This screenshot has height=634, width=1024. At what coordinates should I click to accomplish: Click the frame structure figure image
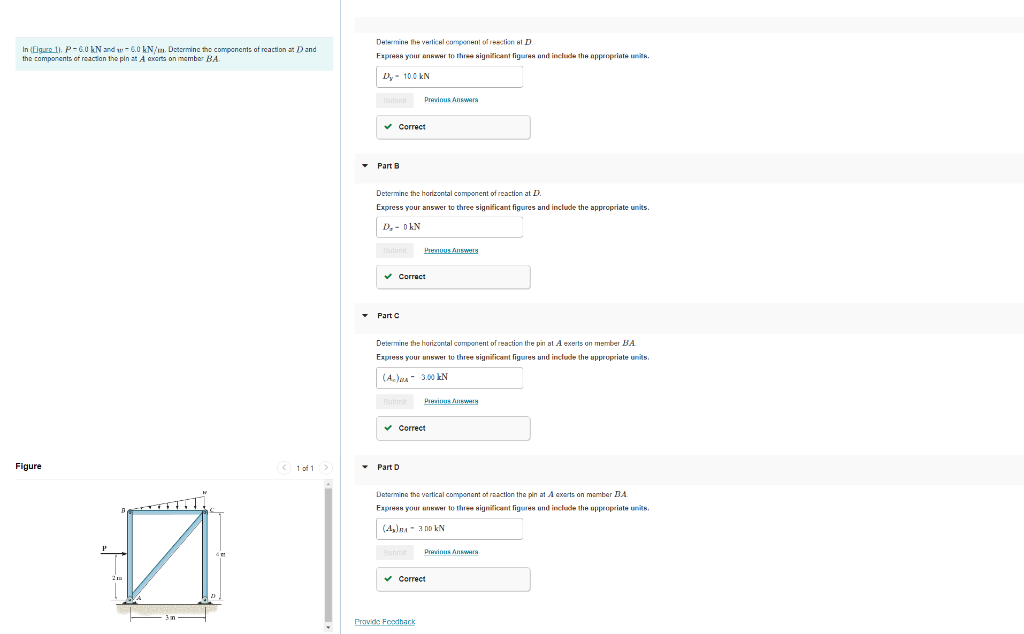coord(165,555)
